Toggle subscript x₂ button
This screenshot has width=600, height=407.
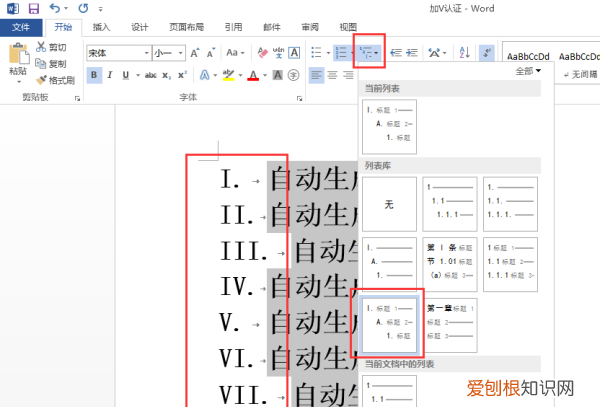[166, 75]
